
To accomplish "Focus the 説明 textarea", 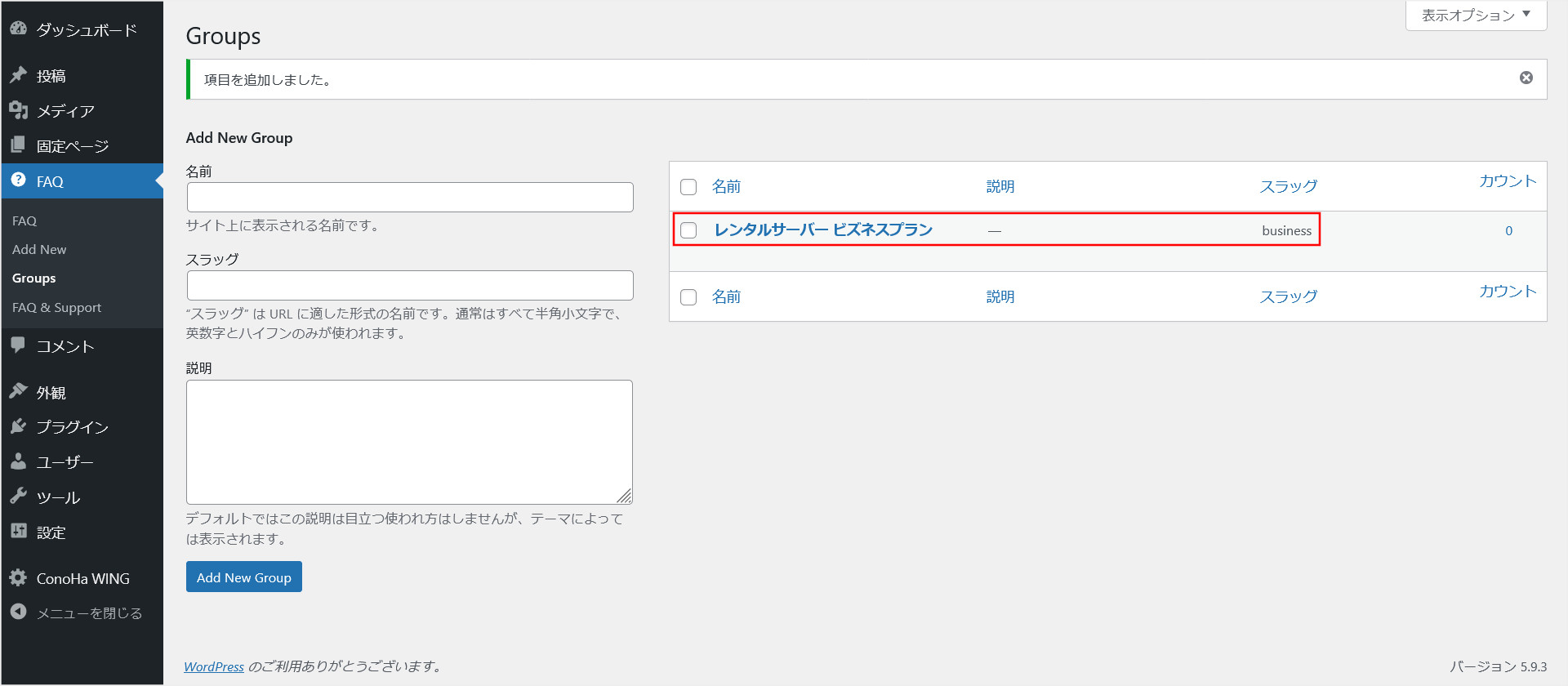I will [409, 442].
